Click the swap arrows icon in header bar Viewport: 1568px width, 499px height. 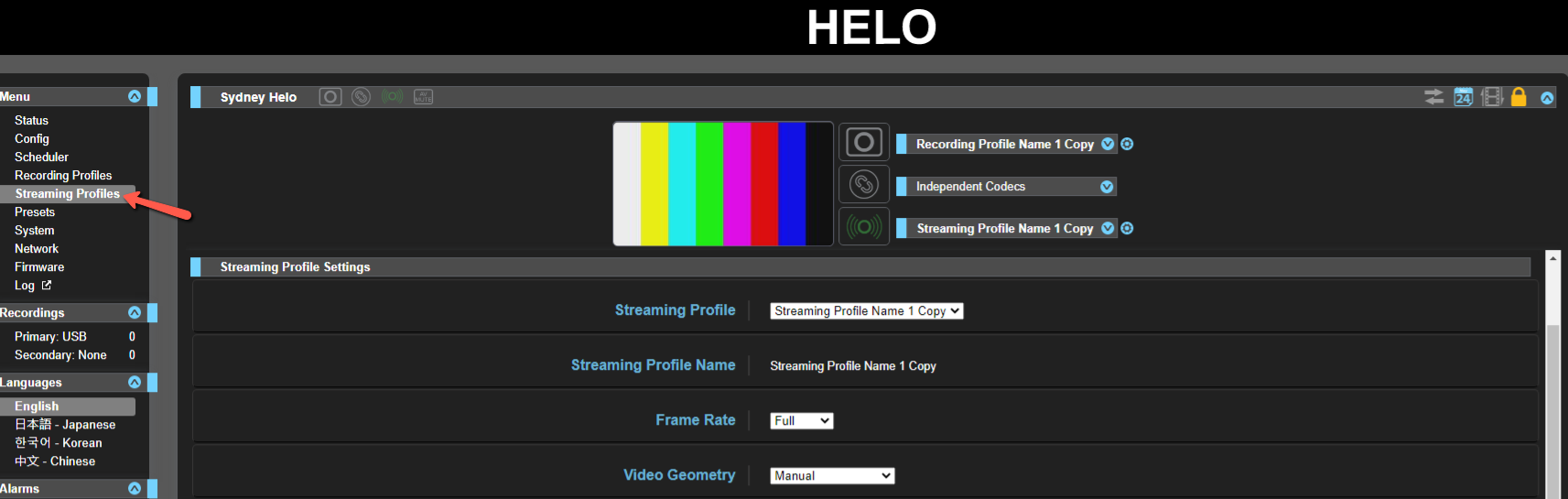point(1434,97)
